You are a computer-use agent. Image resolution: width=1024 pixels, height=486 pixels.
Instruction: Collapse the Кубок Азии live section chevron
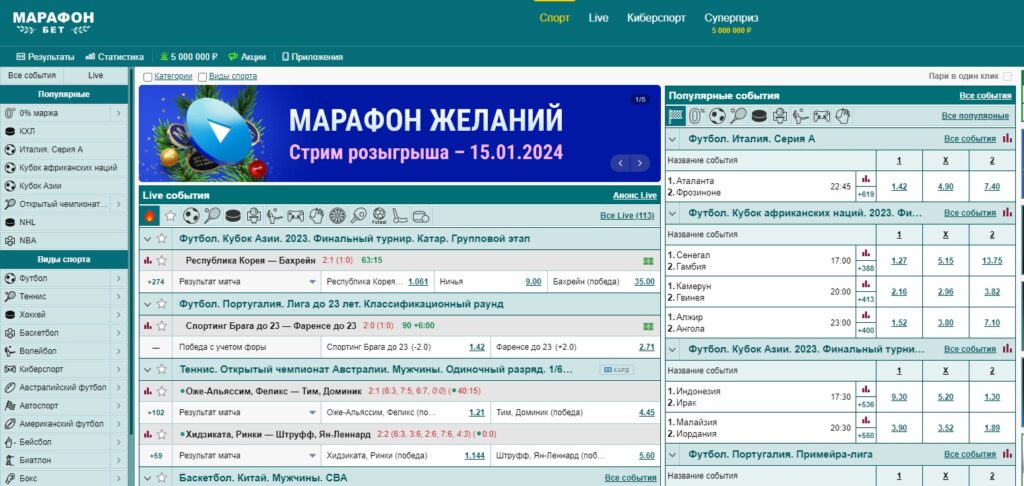coord(148,239)
